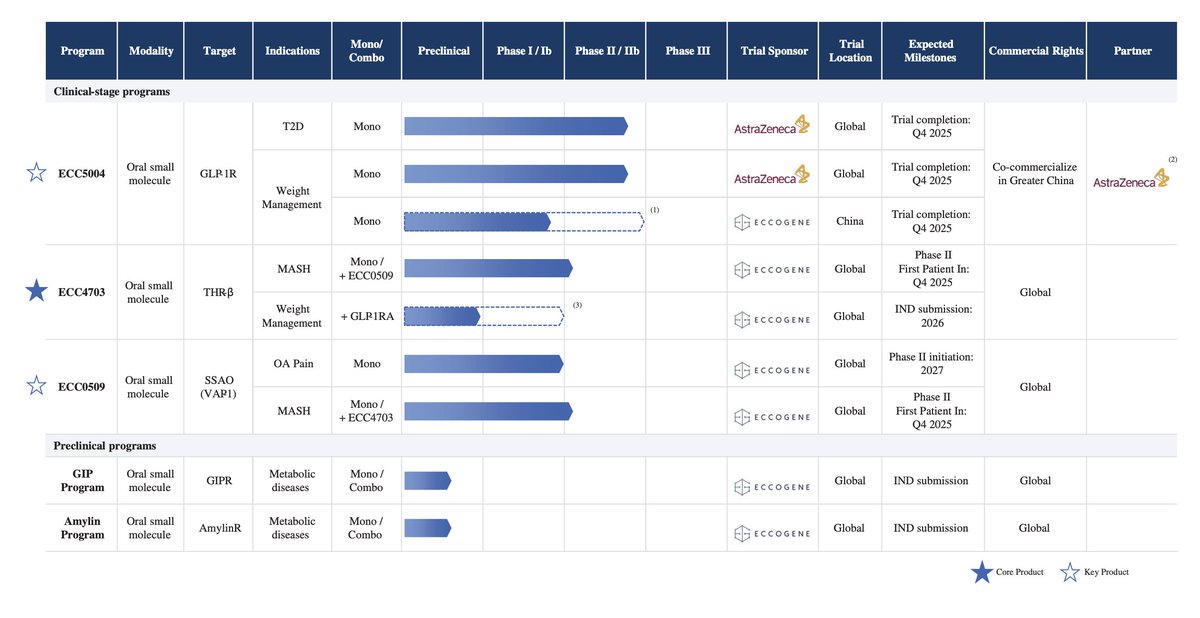Click the filled star beside ECC4703

click(x=36, y=292)
